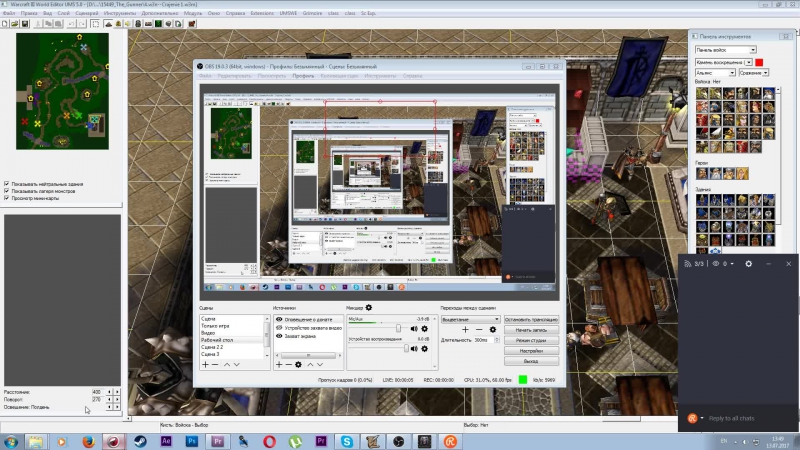800x450 pixels.
Task: Create a new map in World Editor toolbar
Action: tap(5, 23)
